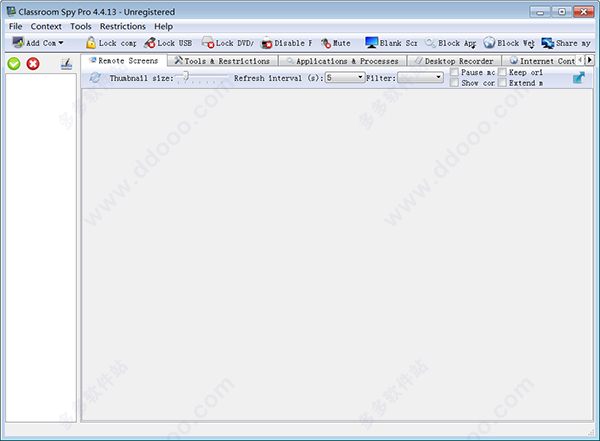This screenshot has height=441, width=600.
Task: Click the Block Web globe icon
Action: click(489, 42)
